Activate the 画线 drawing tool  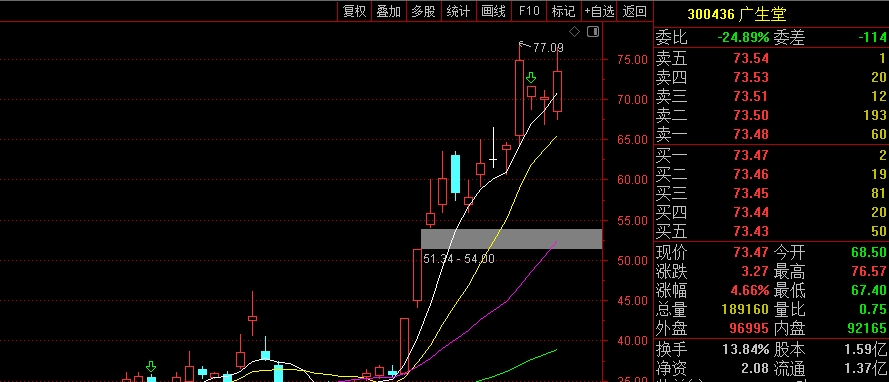point(493,11)
